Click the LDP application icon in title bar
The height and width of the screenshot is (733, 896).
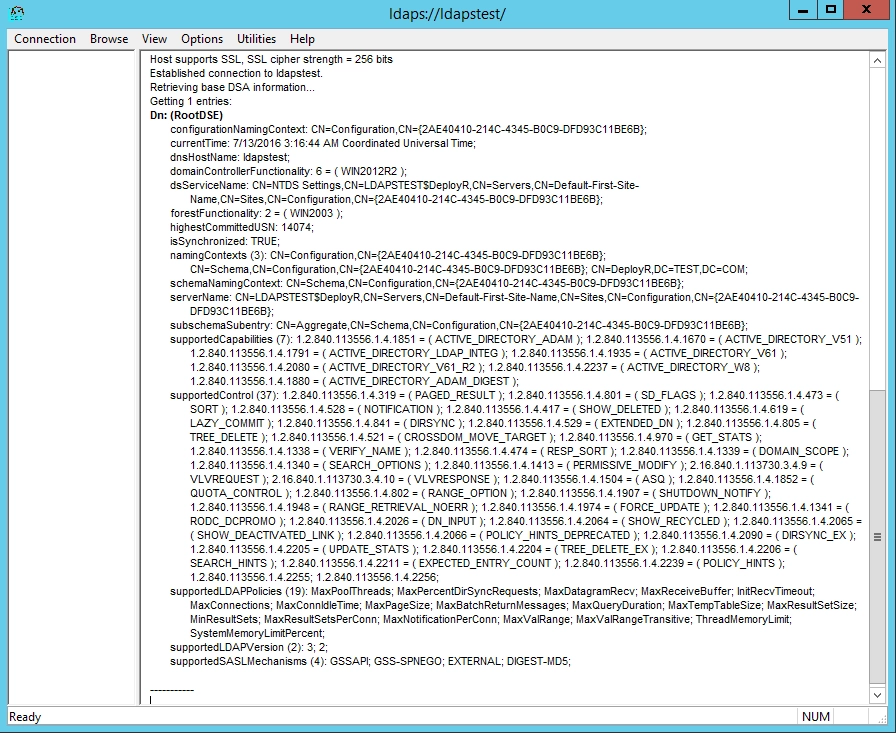coord(17,13)
